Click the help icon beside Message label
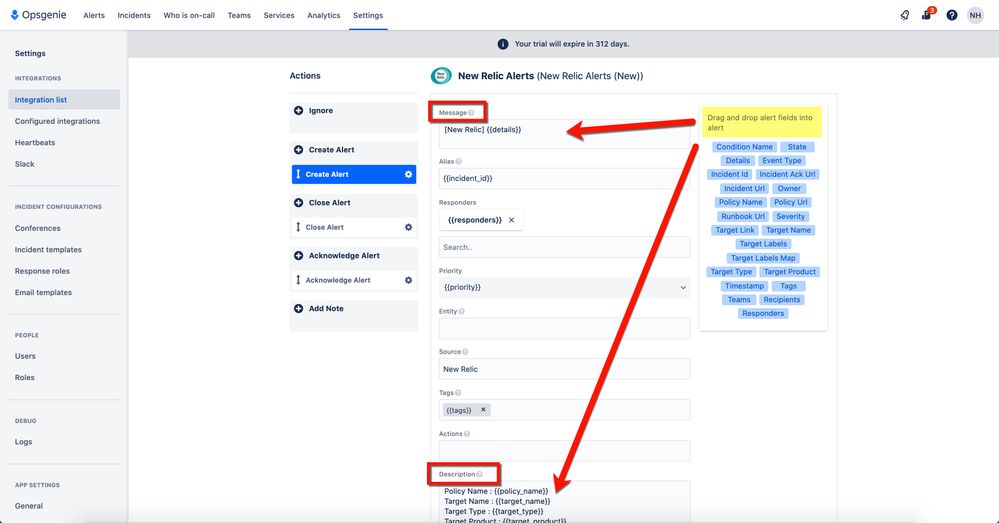This screenshot has height=523, width=999. tap(471, 113)
